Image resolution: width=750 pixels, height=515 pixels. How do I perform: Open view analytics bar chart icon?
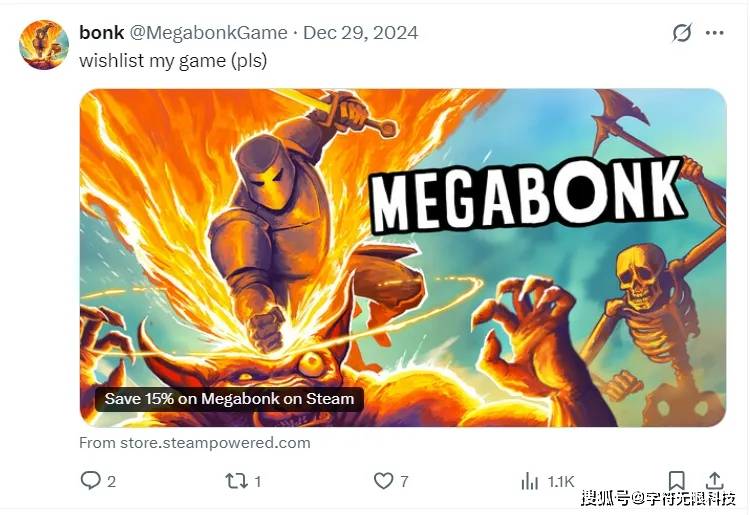[x=529, y=481]
